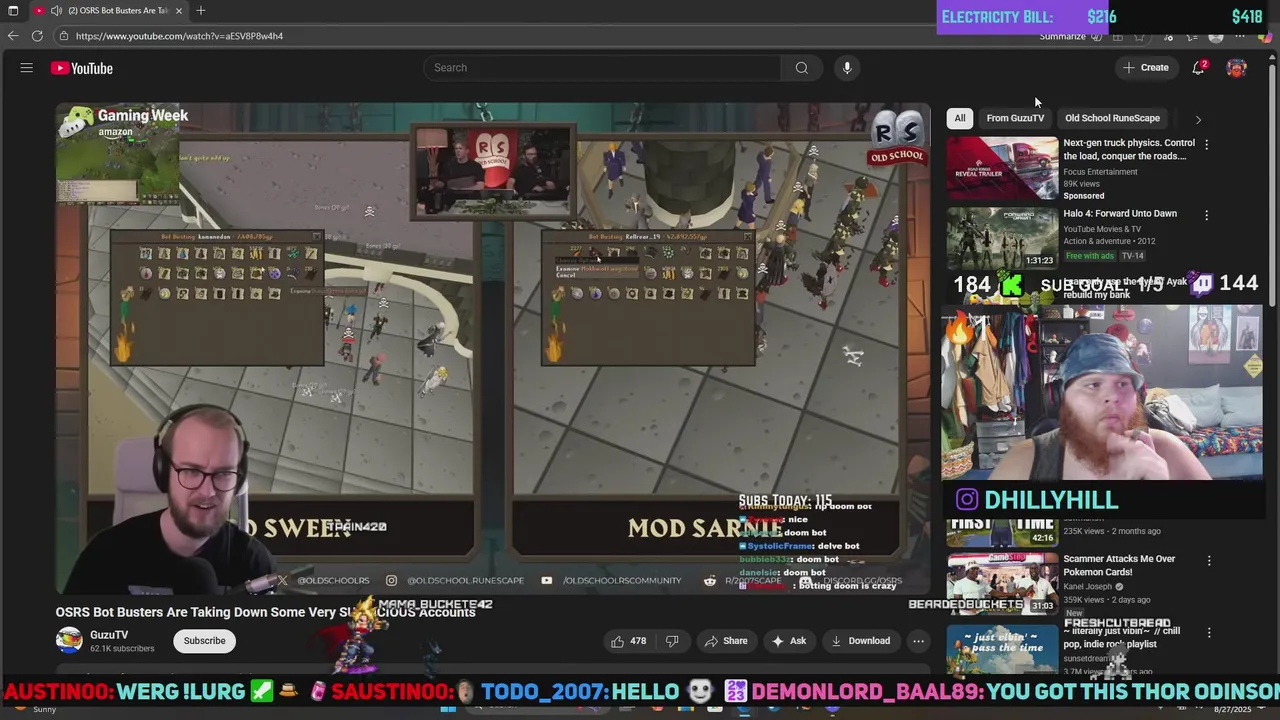Select the All filter chip

[960, 118]
